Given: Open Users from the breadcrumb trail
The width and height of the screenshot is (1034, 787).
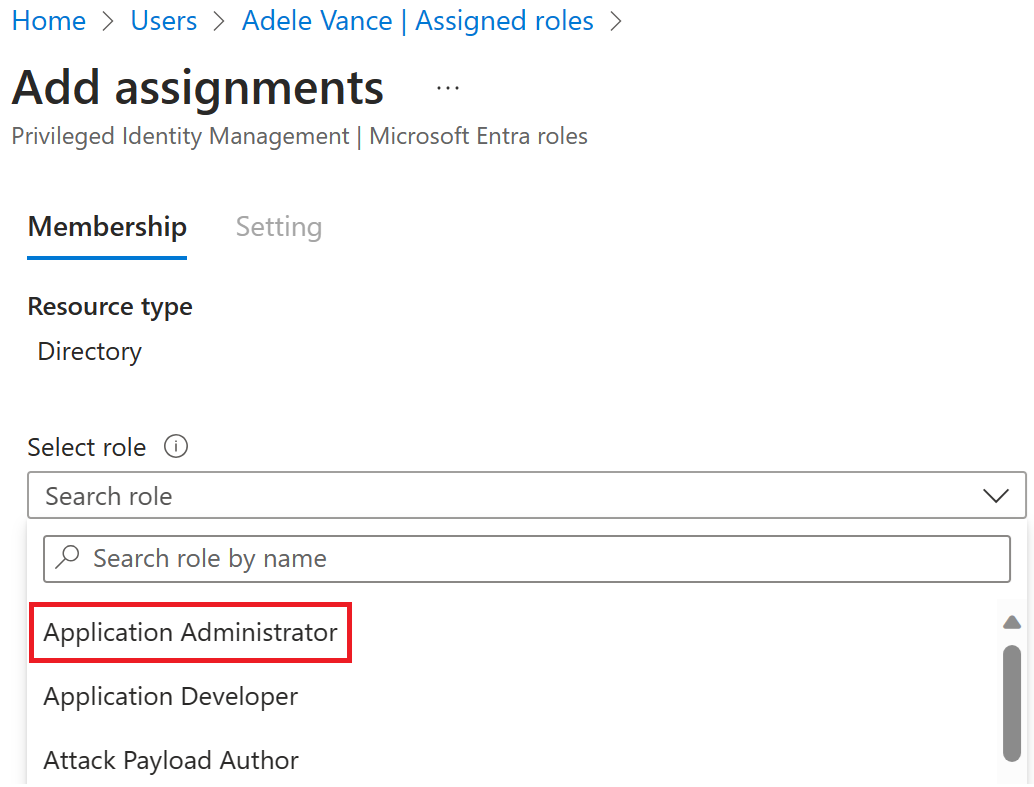Looking at the screenshot, I should pyautogui.click(x=163, y=20).
